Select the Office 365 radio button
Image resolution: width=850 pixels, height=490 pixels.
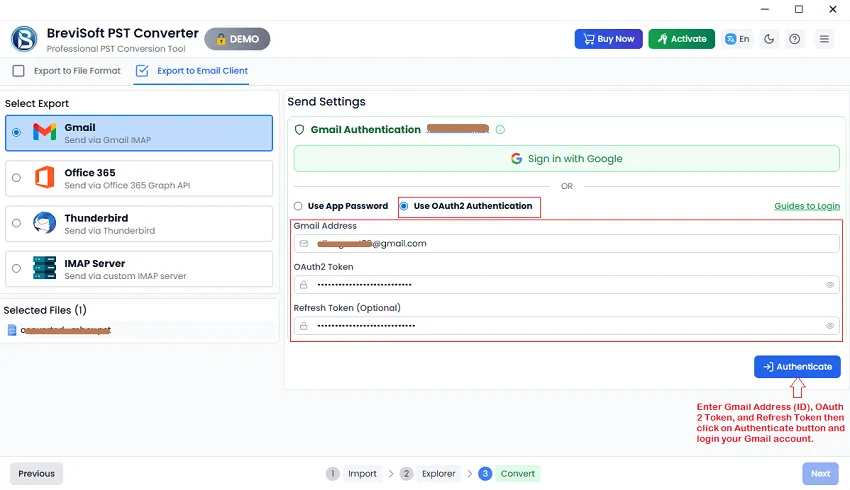17,178
